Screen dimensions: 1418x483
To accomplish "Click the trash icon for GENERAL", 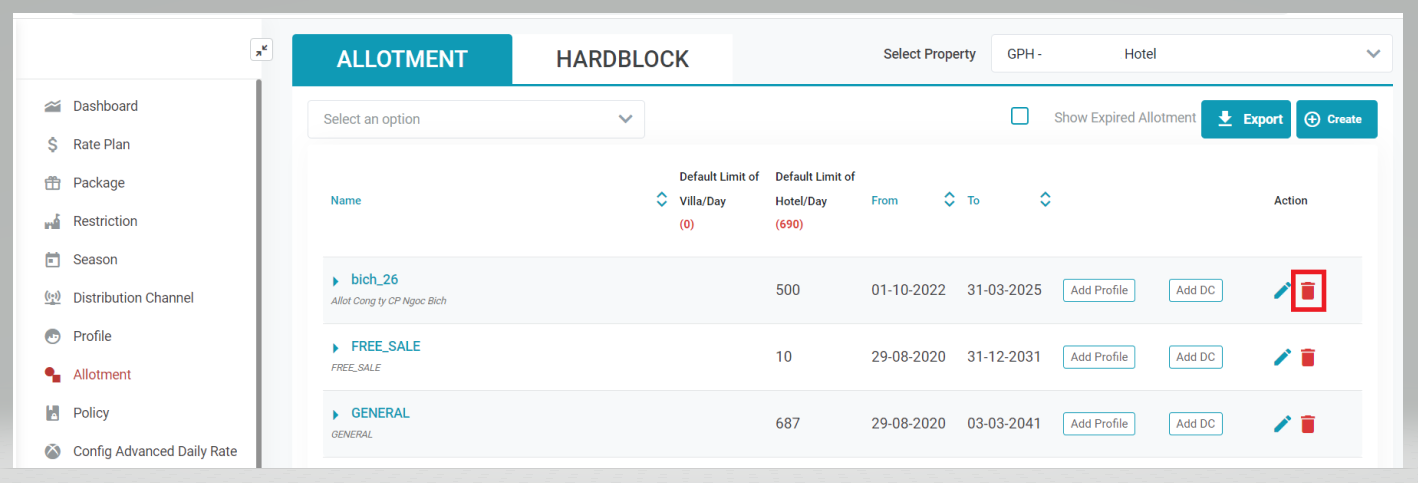I will 1308,424.
